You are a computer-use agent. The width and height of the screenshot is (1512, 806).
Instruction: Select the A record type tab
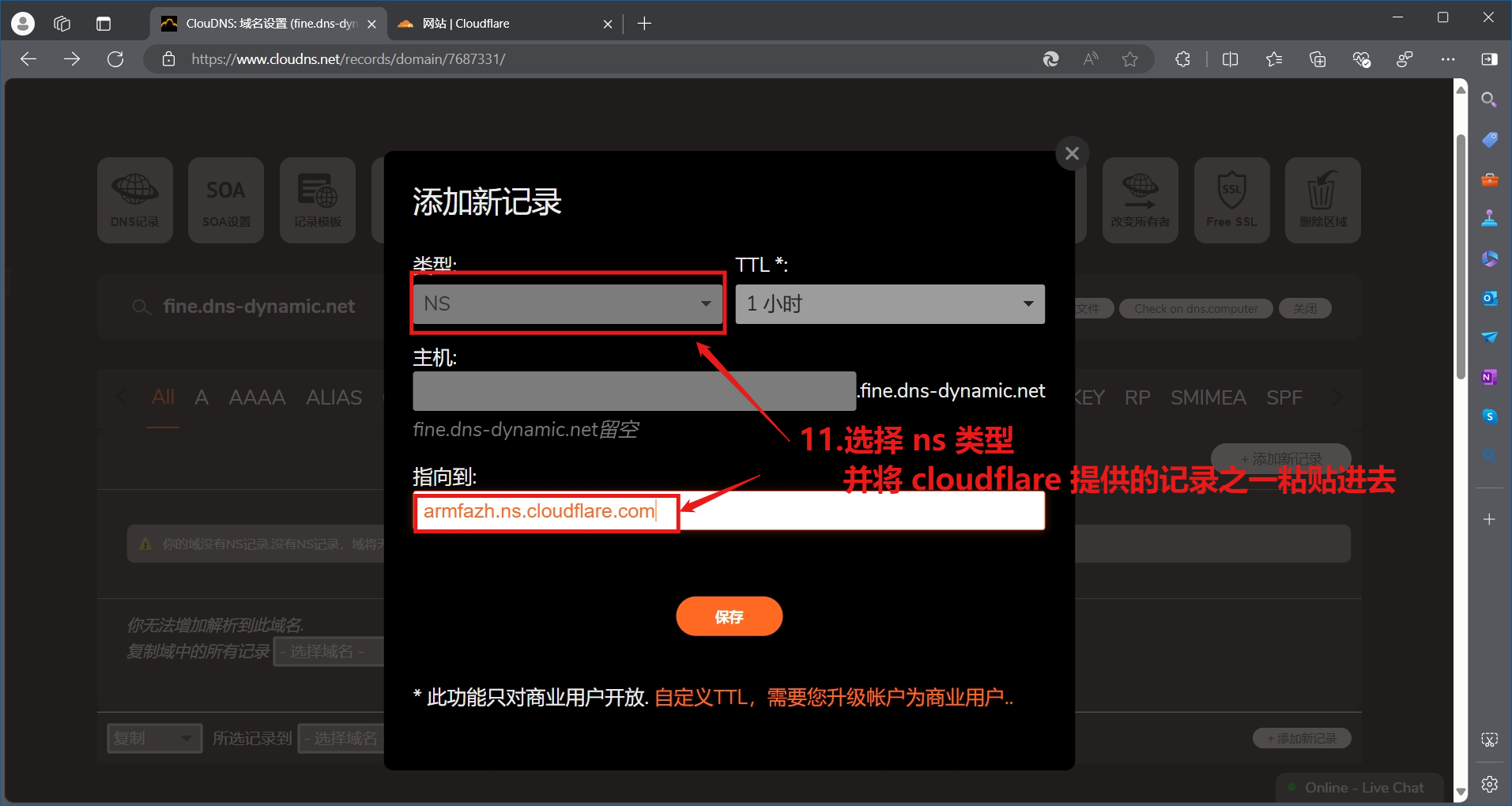tap(202, 397)
